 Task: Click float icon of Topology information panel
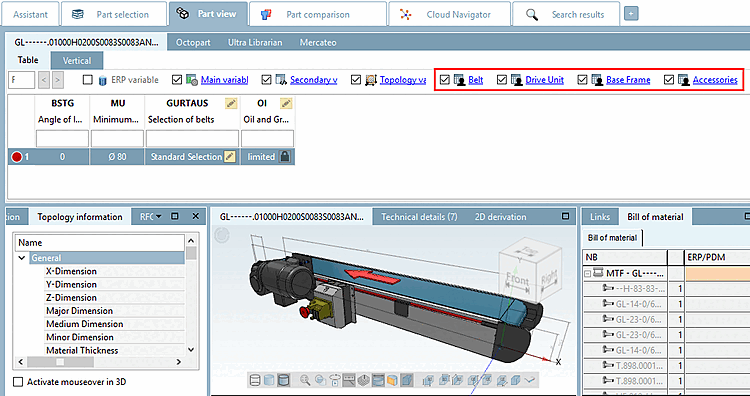click(175, 217)
